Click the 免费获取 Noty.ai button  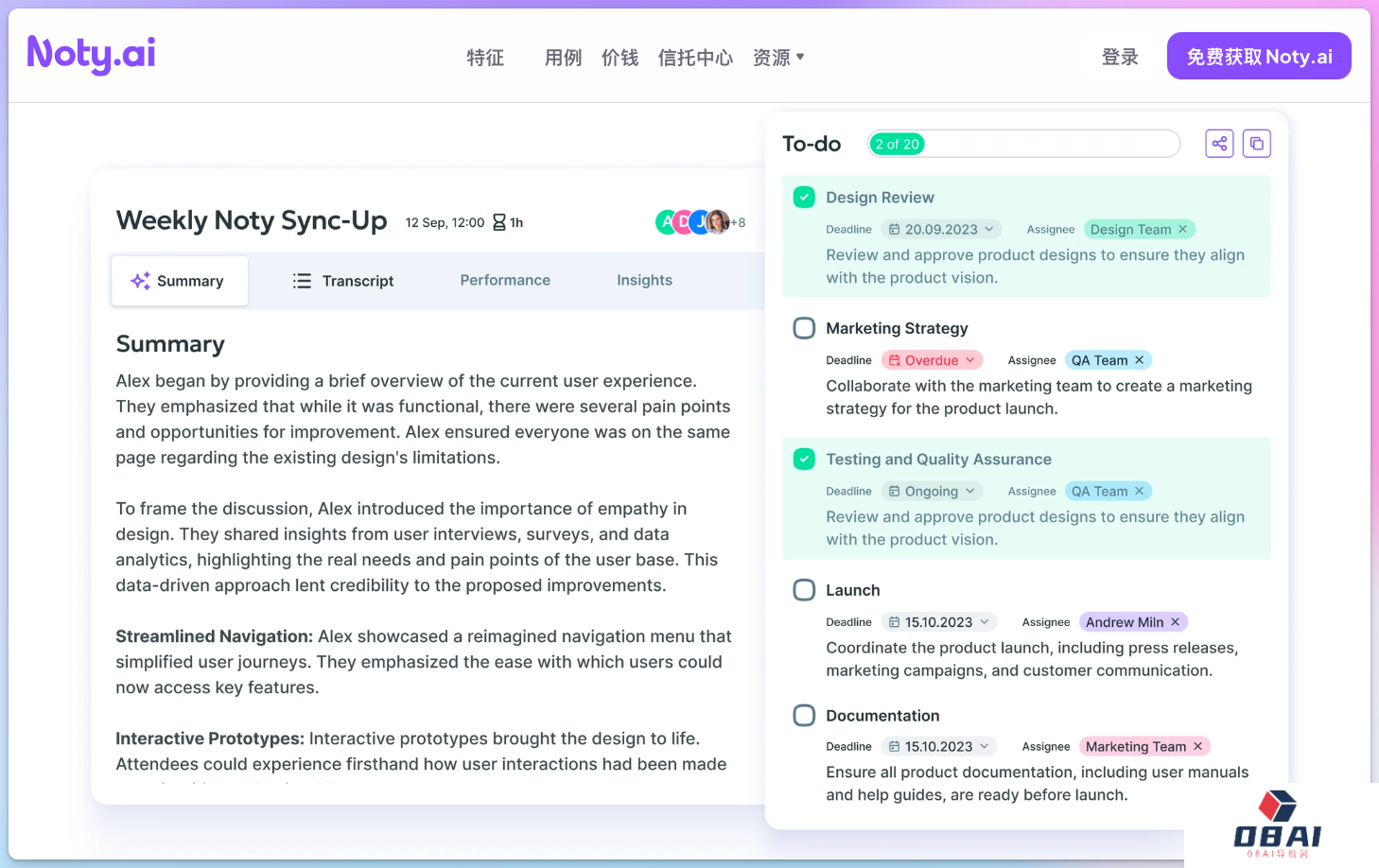(1259, 56)
